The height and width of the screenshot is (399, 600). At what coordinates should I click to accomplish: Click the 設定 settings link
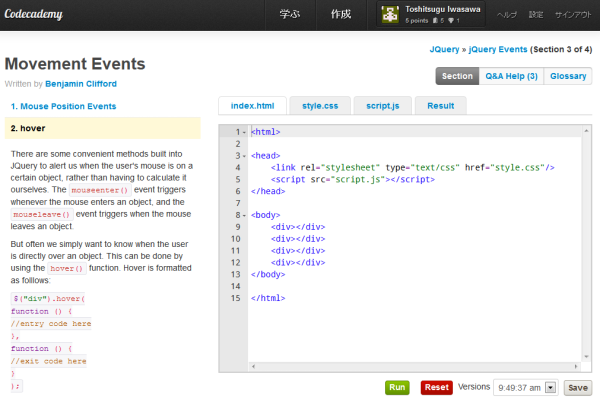(536, 15)
